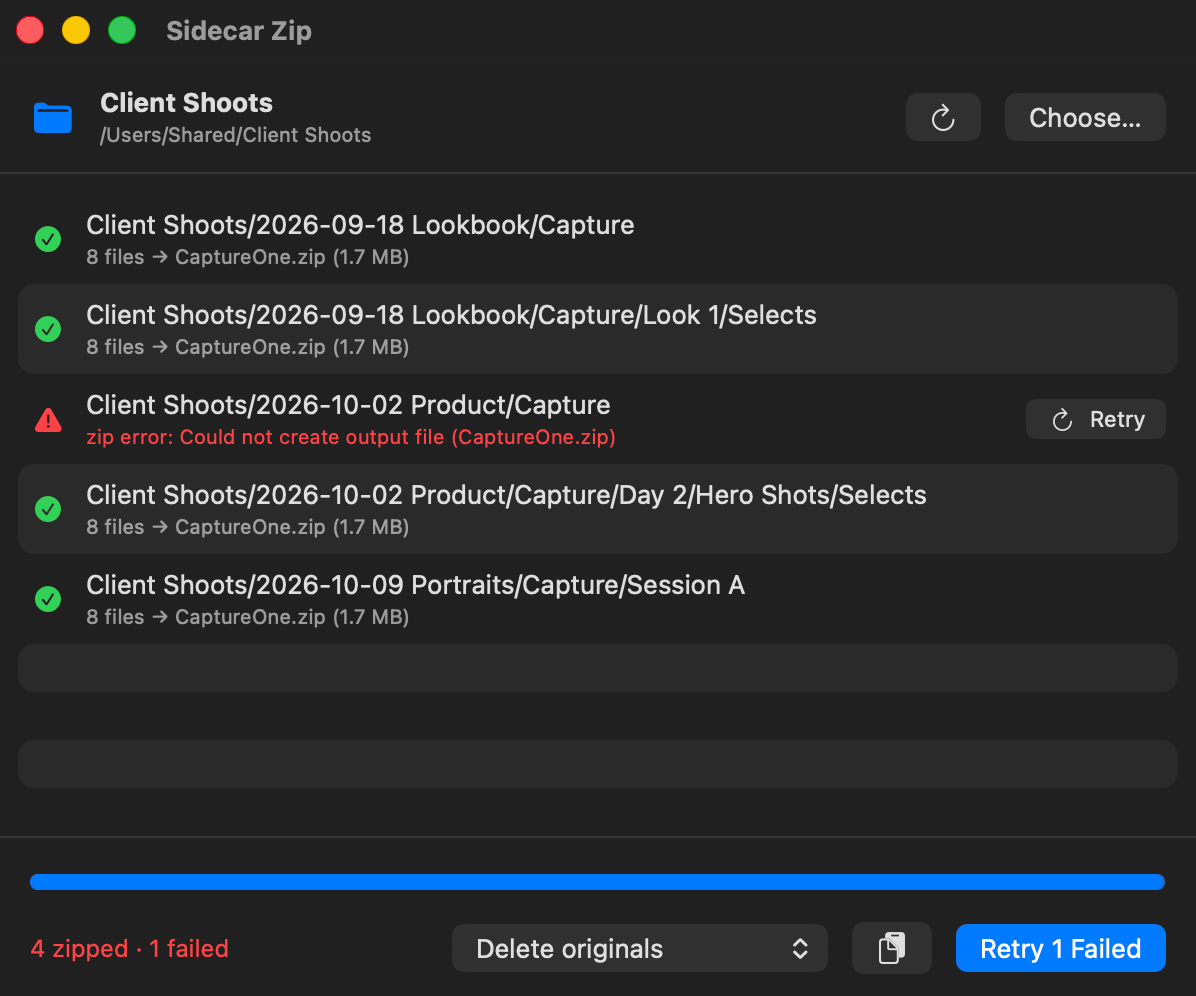Select the Portraits/Capture/Session A row title
Image resolution: width=1196 pixels, height=996 pixels.
[415, 585]
